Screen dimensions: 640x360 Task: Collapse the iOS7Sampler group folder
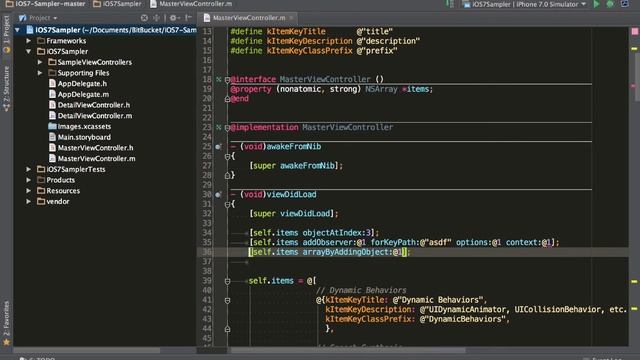28,51
